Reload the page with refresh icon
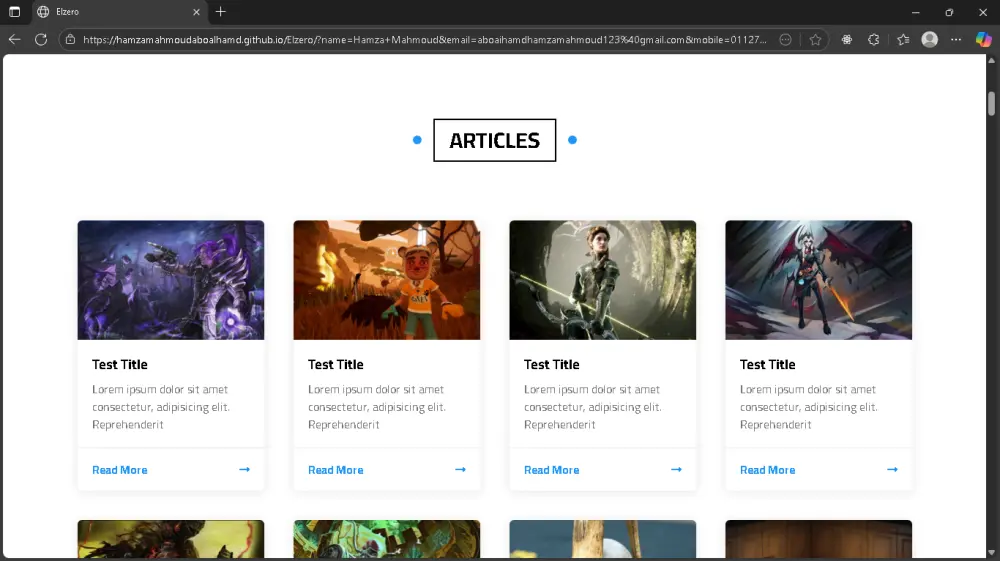This screenshot has width=1000, height=561. point(41,40)
